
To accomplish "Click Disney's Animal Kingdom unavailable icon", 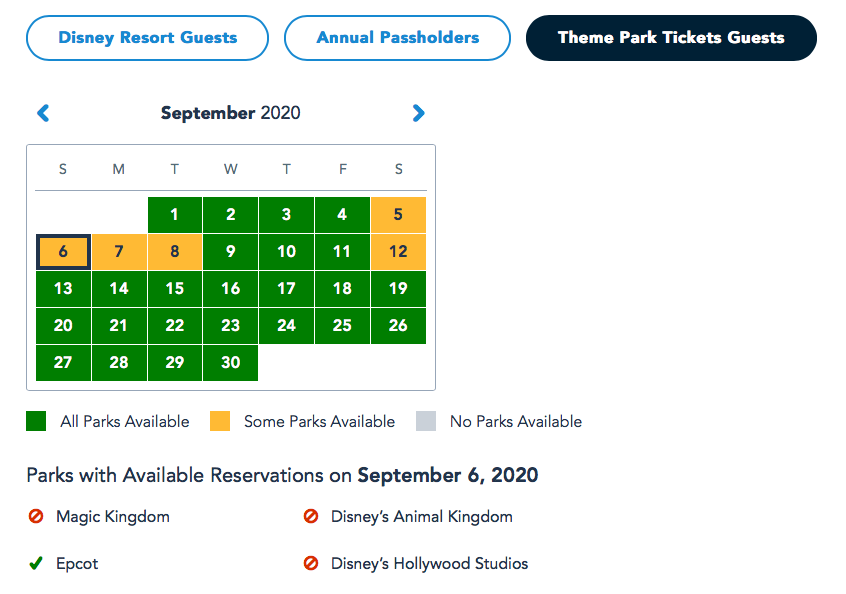I will click(311, 517).
